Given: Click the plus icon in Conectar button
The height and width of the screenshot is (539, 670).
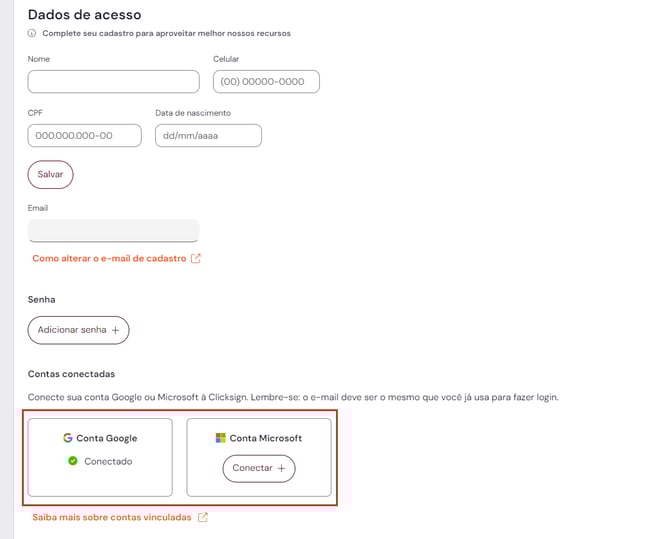Looking at the screenshot, I should click(281, 468).
